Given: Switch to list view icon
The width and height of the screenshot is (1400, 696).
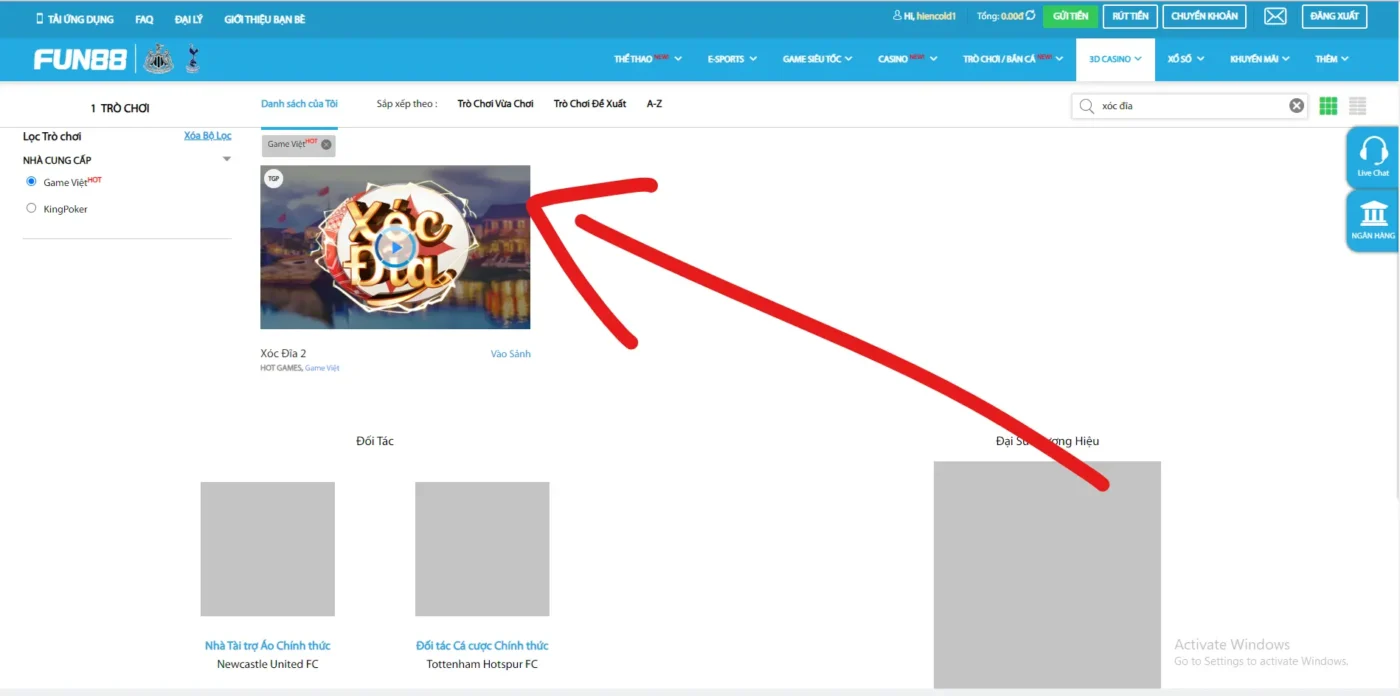Looking at the screenshot, I should pyautogui.click(x=1357, y=105).
